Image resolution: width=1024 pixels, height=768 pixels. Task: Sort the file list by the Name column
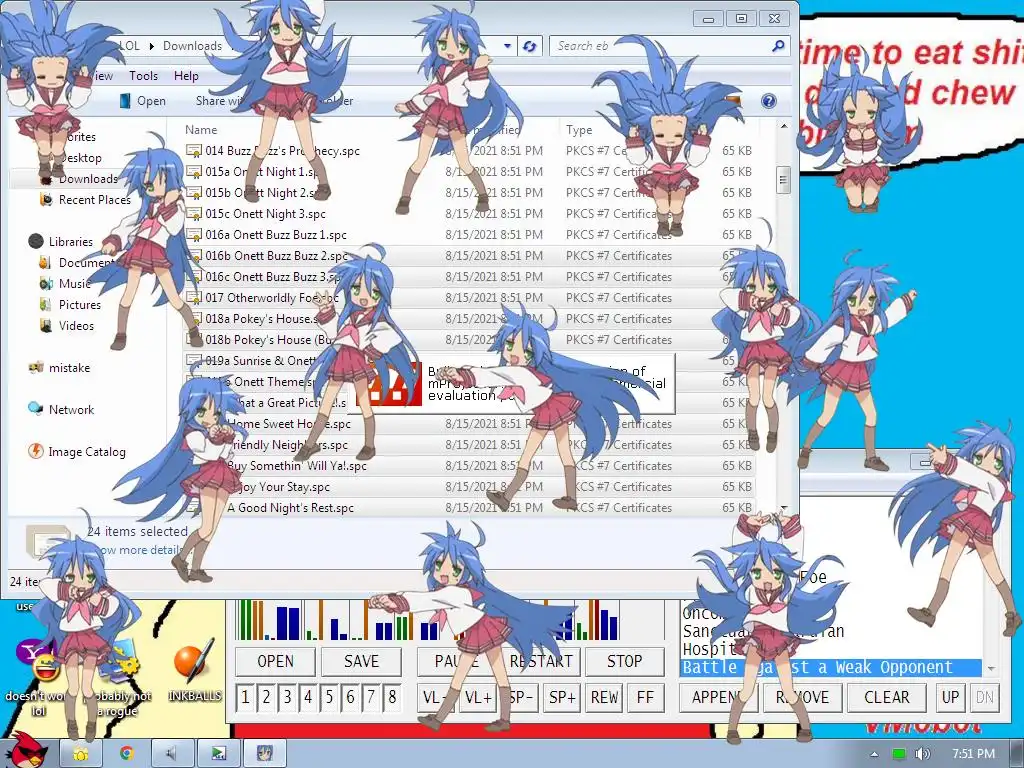coord(201,130)
